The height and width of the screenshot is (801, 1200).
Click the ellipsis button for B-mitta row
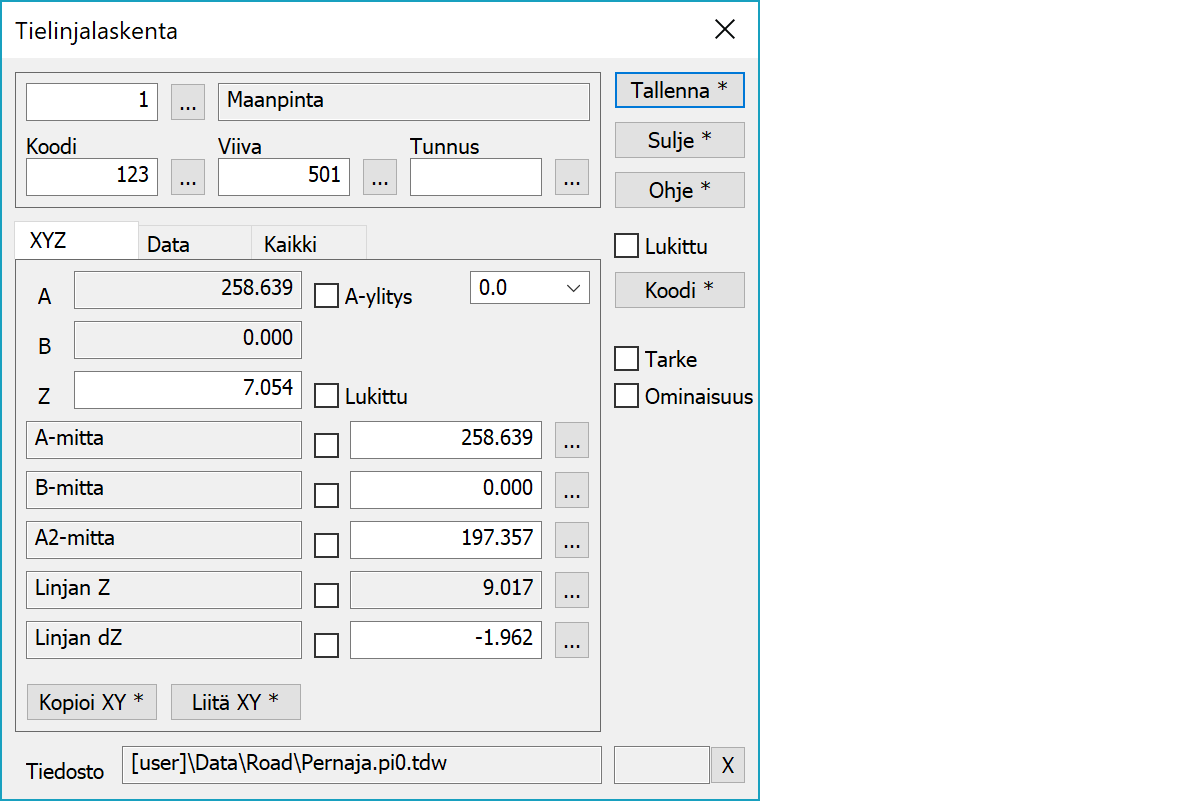(571, 490)
